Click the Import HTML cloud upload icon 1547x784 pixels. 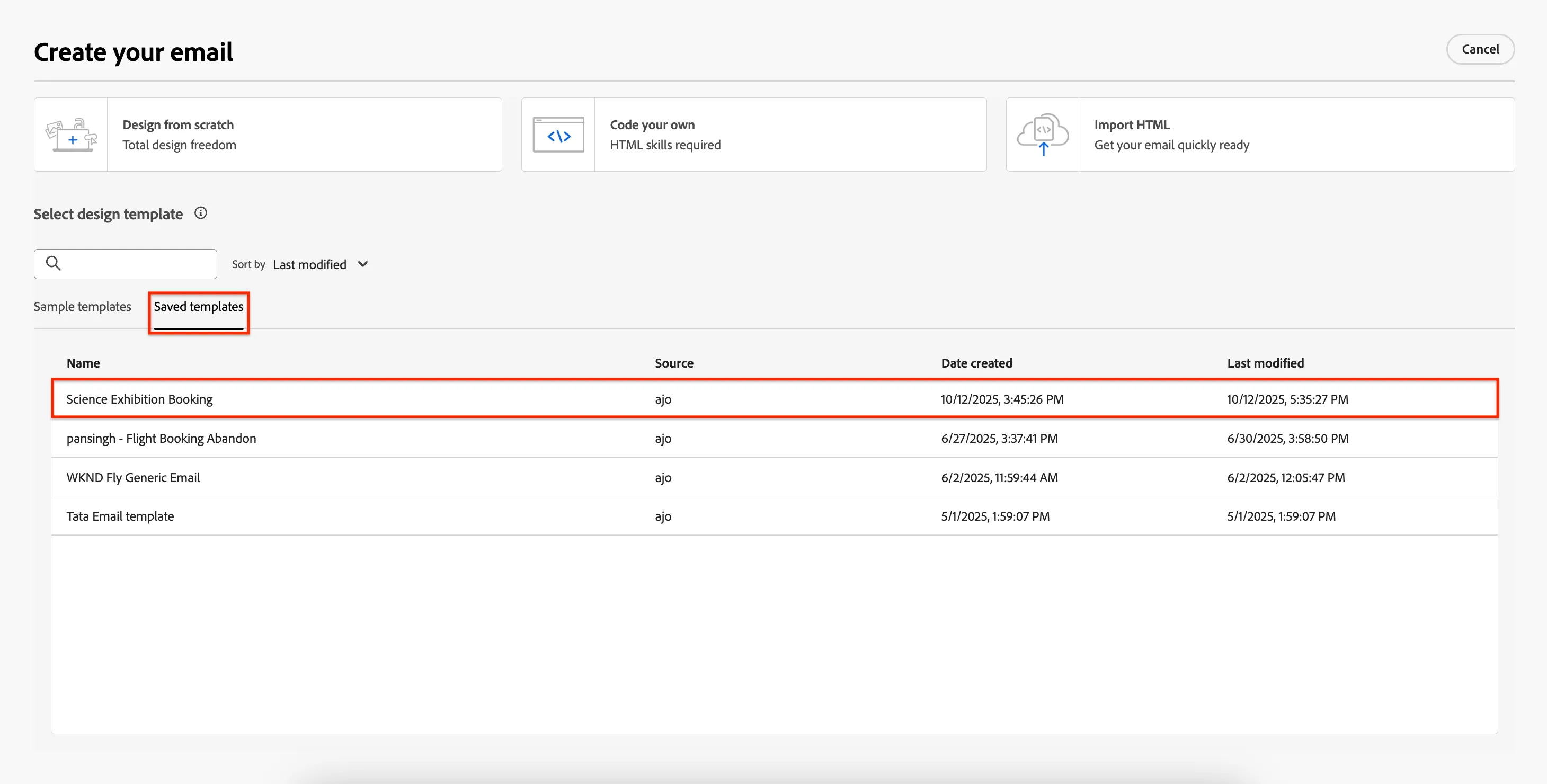[1043, 135]
